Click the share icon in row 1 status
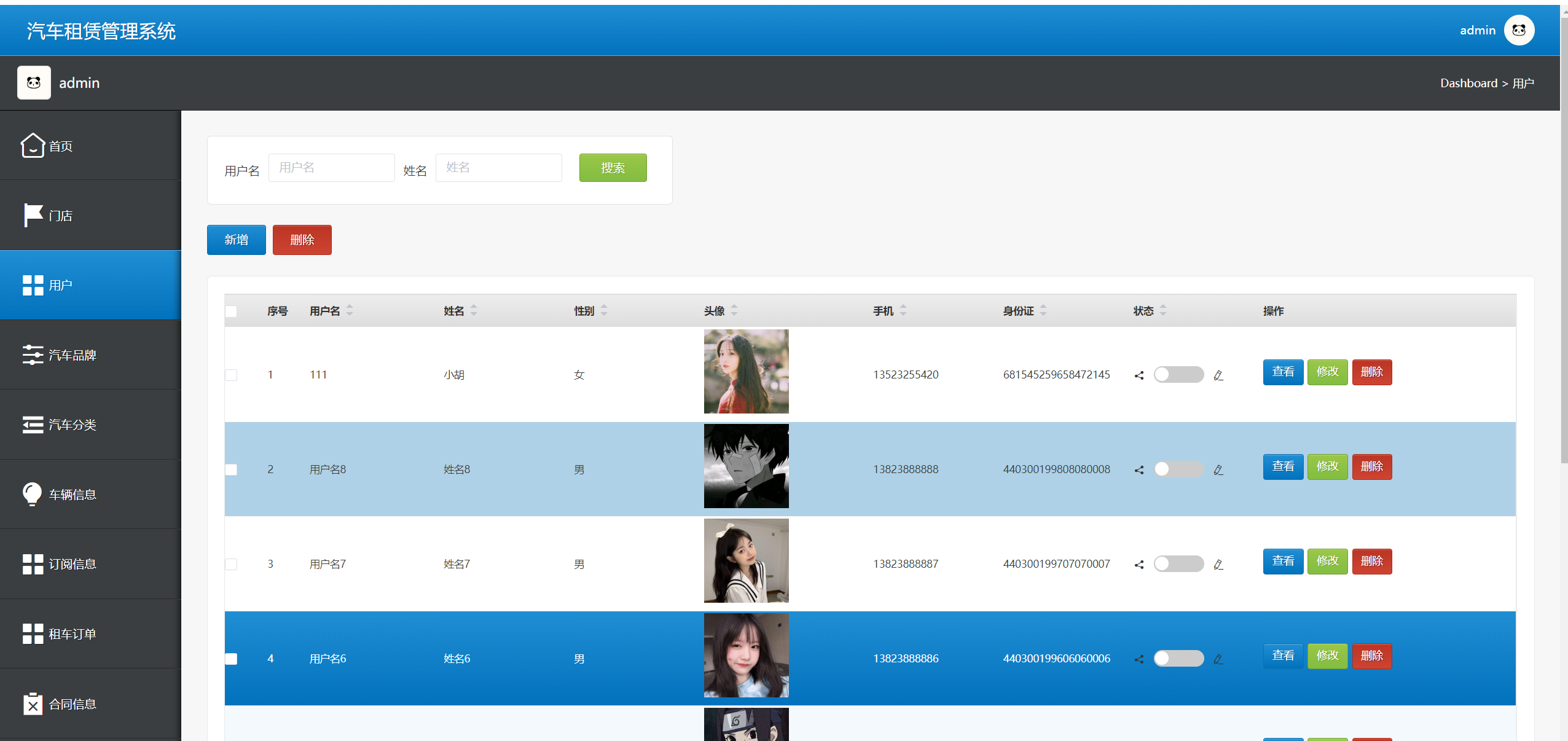This screenshot has height=741, width=1568. (1139, 375)
